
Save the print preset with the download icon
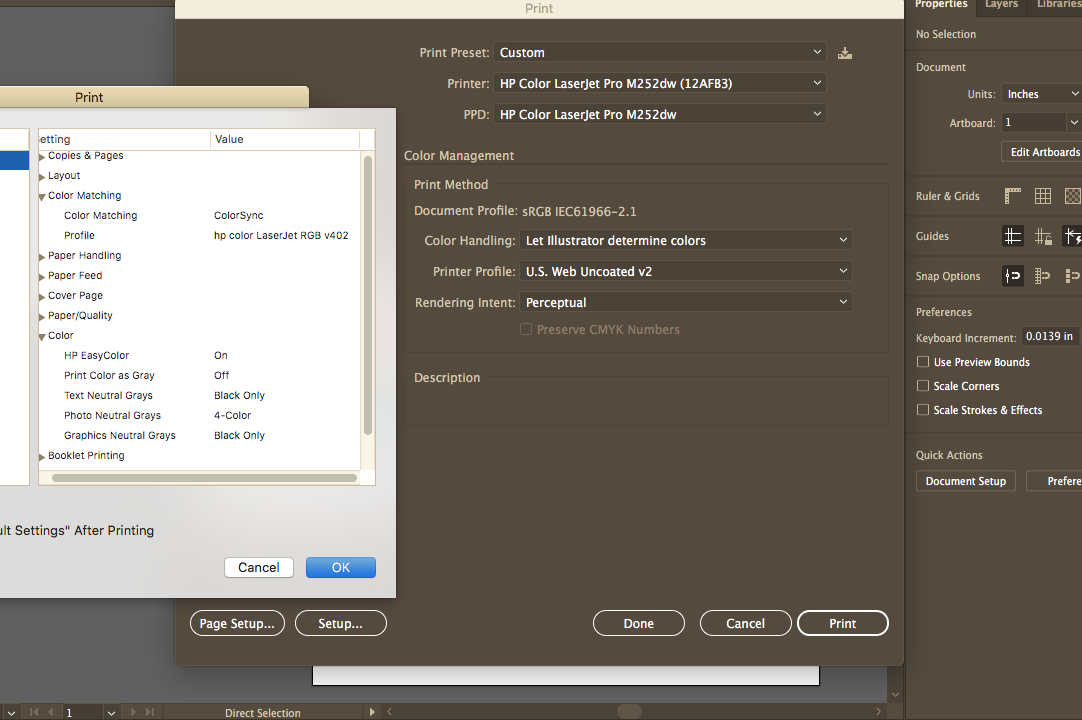(845, 53)
